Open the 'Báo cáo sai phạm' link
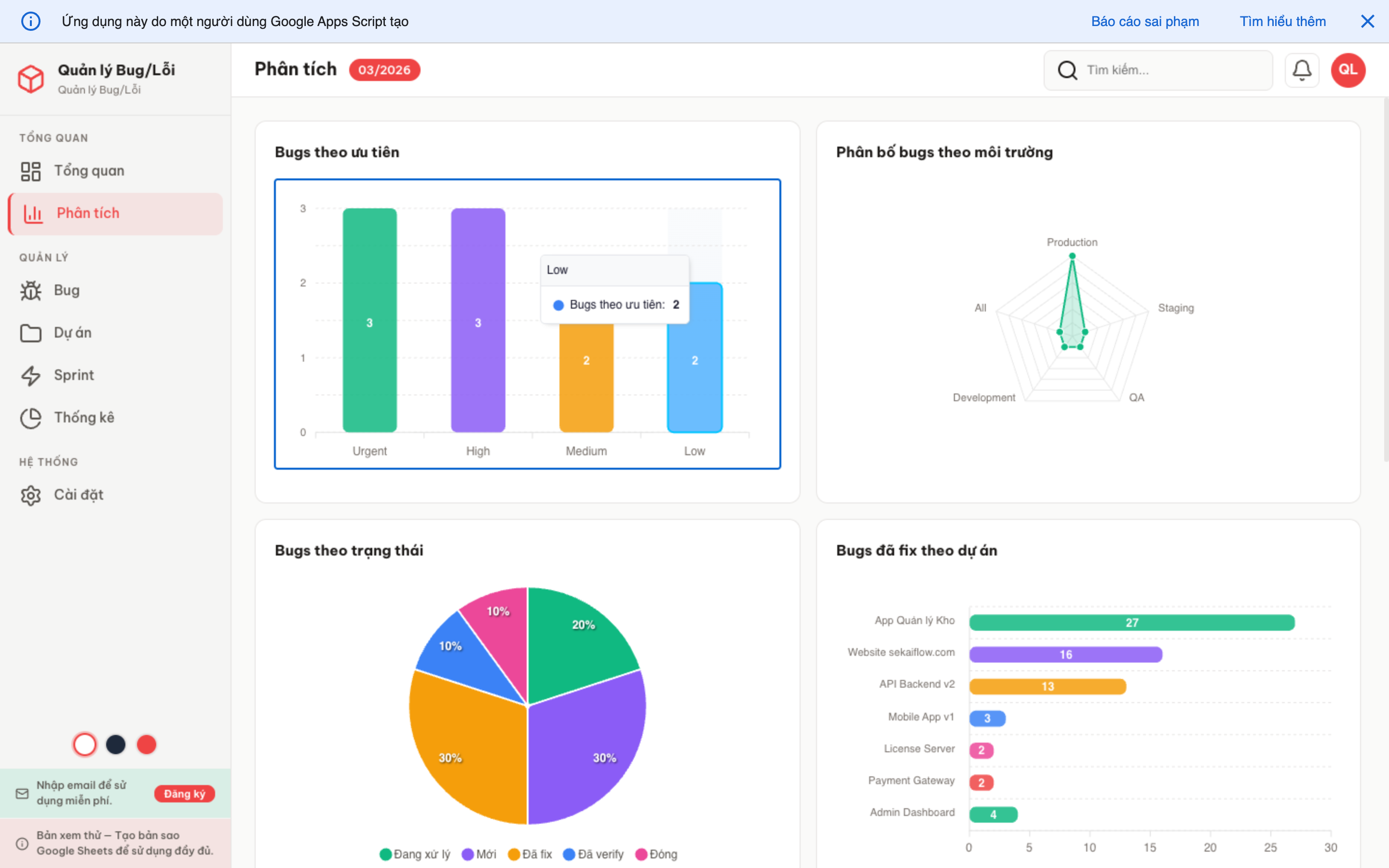The width and height of the screenshot is (1389, 868). [x=1144, y=21]
